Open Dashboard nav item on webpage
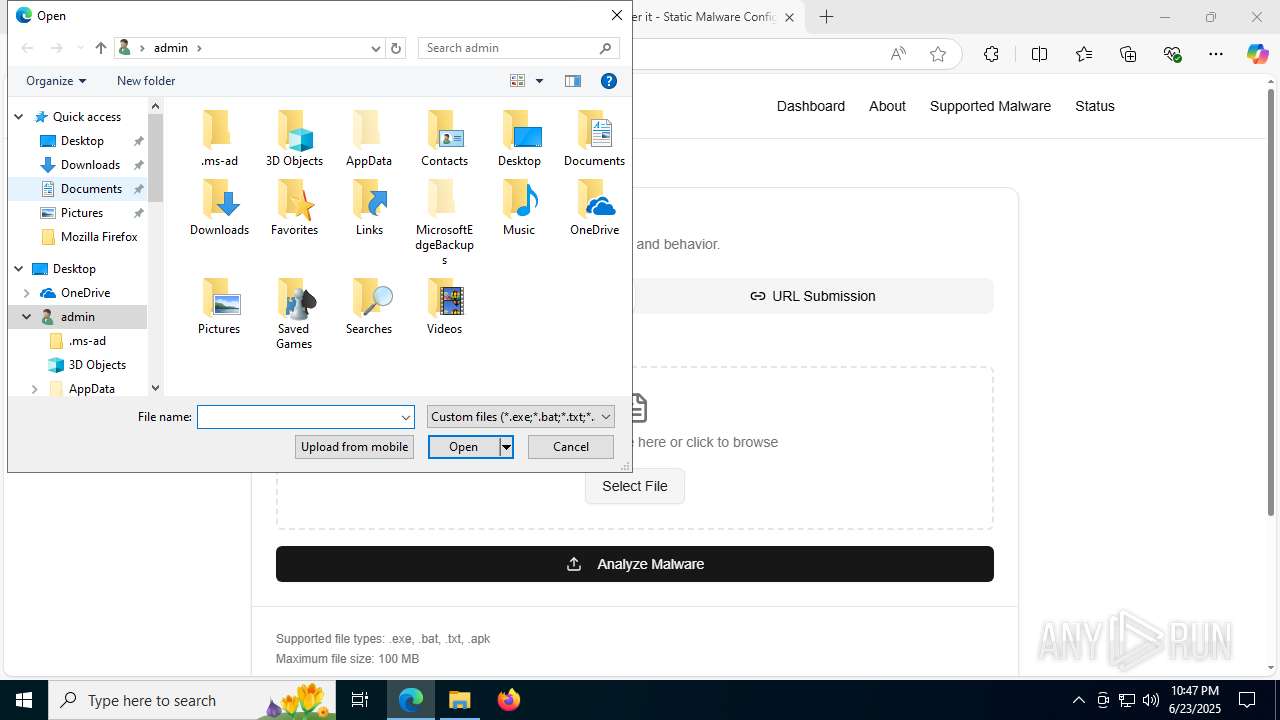The width and height of the screenshot is (1280, 720). [x=811, y=106]
